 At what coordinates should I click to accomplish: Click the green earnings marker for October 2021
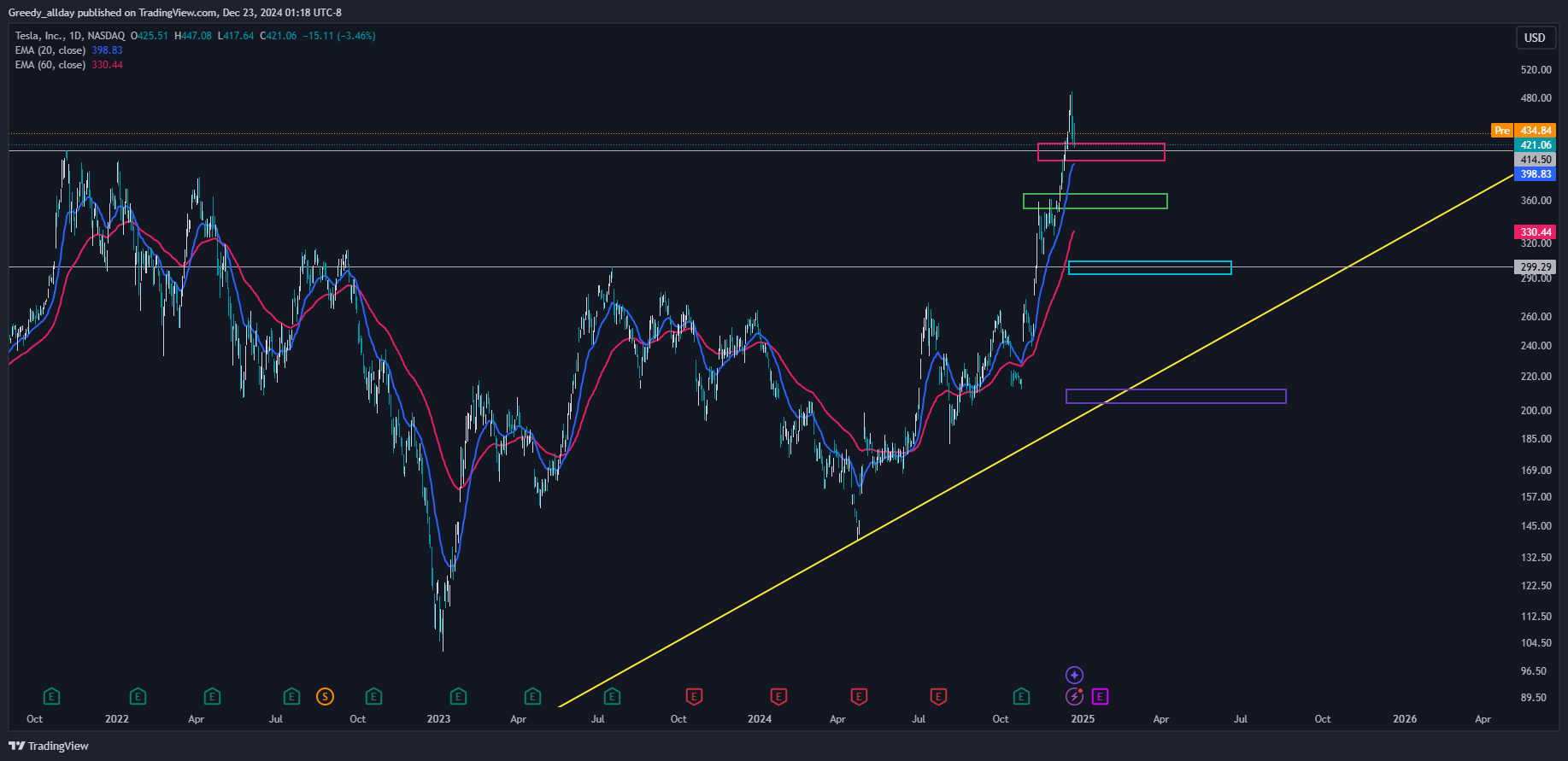click(x=51, y=697)
